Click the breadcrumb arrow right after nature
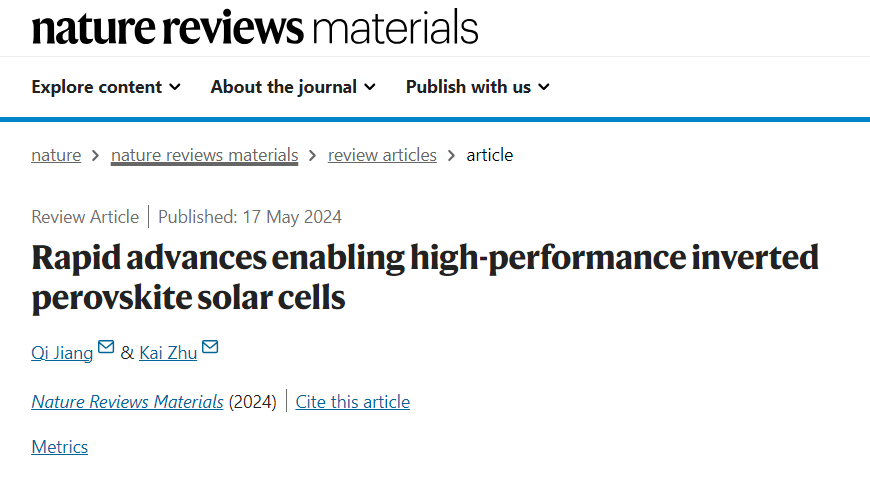Image resolution: width=870 pixels, height=480 pixels. tap(96, 155)
